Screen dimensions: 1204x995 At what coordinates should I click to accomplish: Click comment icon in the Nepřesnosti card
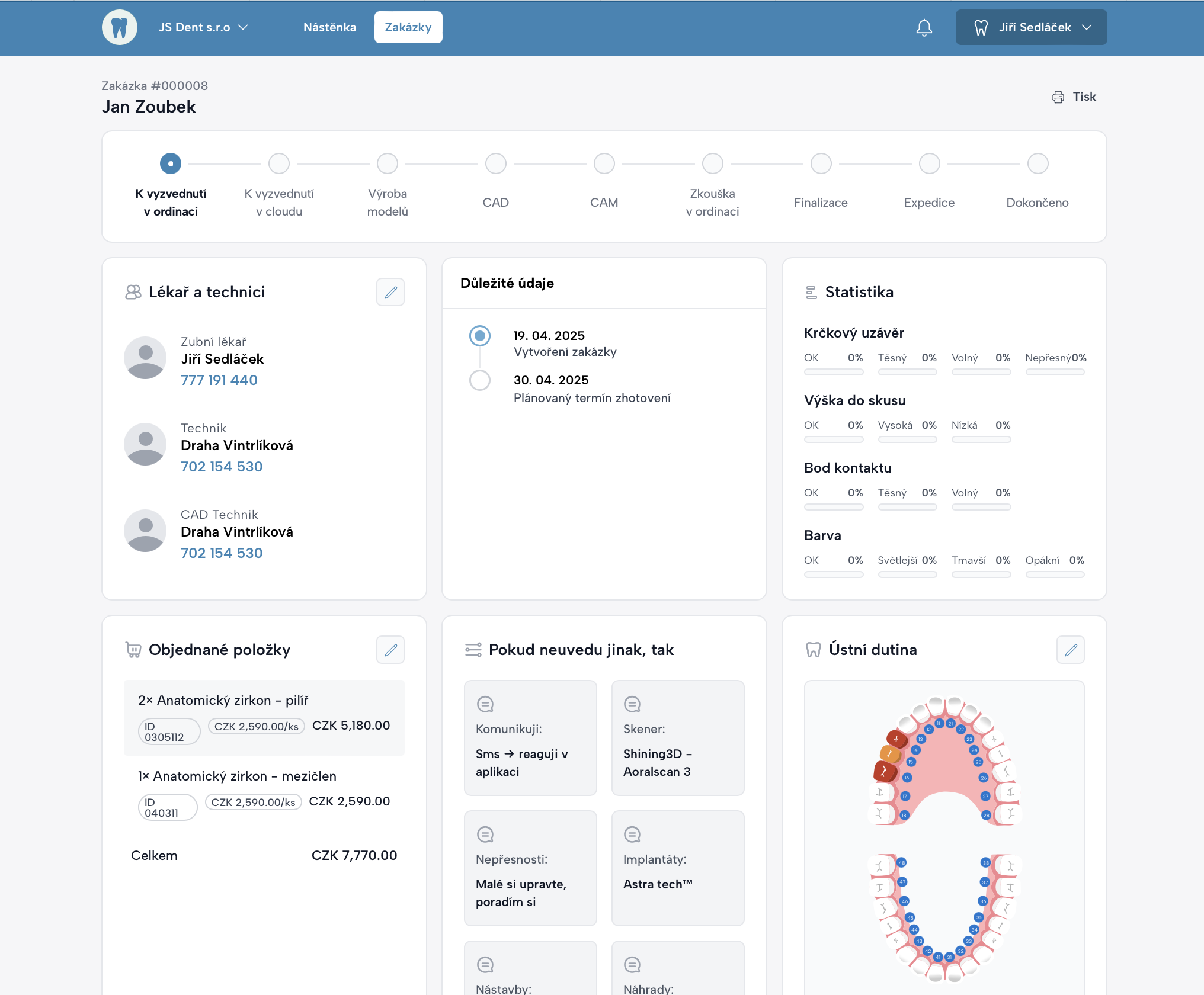coord(485,834)
